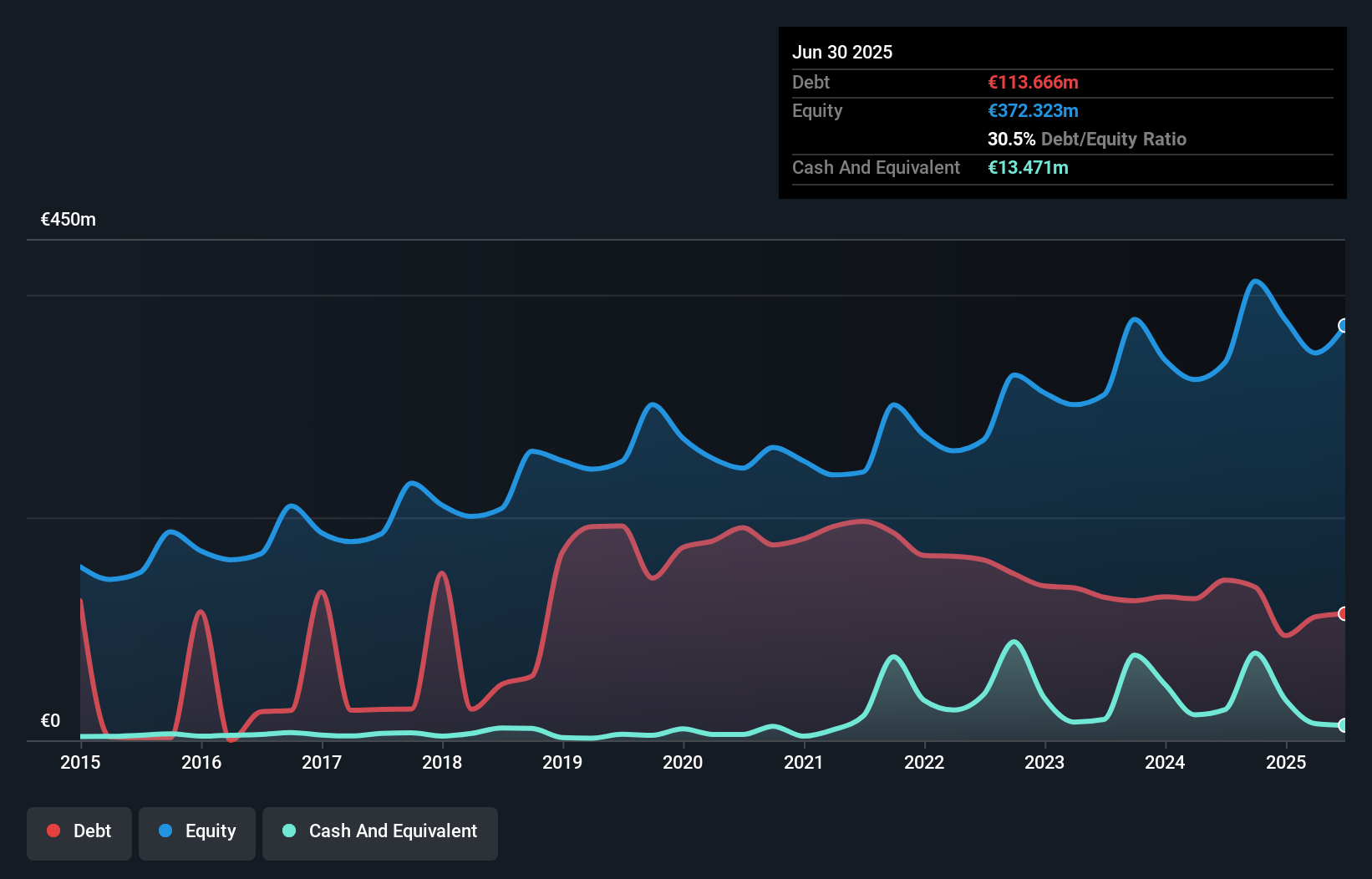Image resolution: width=1372 pixels, height=879 pixels.
Task: Click the teal Cash And Equivalent legend dot
Action: pyautogui.click(x=288, y=831)
